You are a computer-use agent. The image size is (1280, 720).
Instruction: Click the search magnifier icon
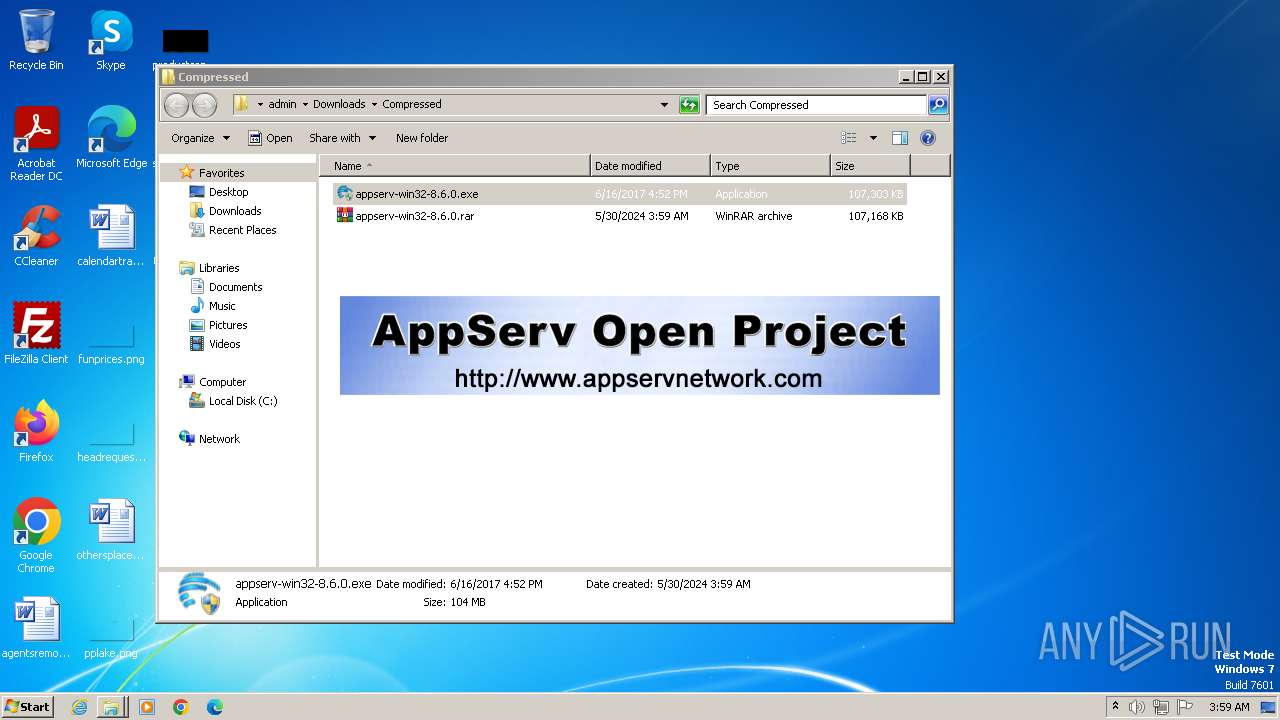point(937,104)
